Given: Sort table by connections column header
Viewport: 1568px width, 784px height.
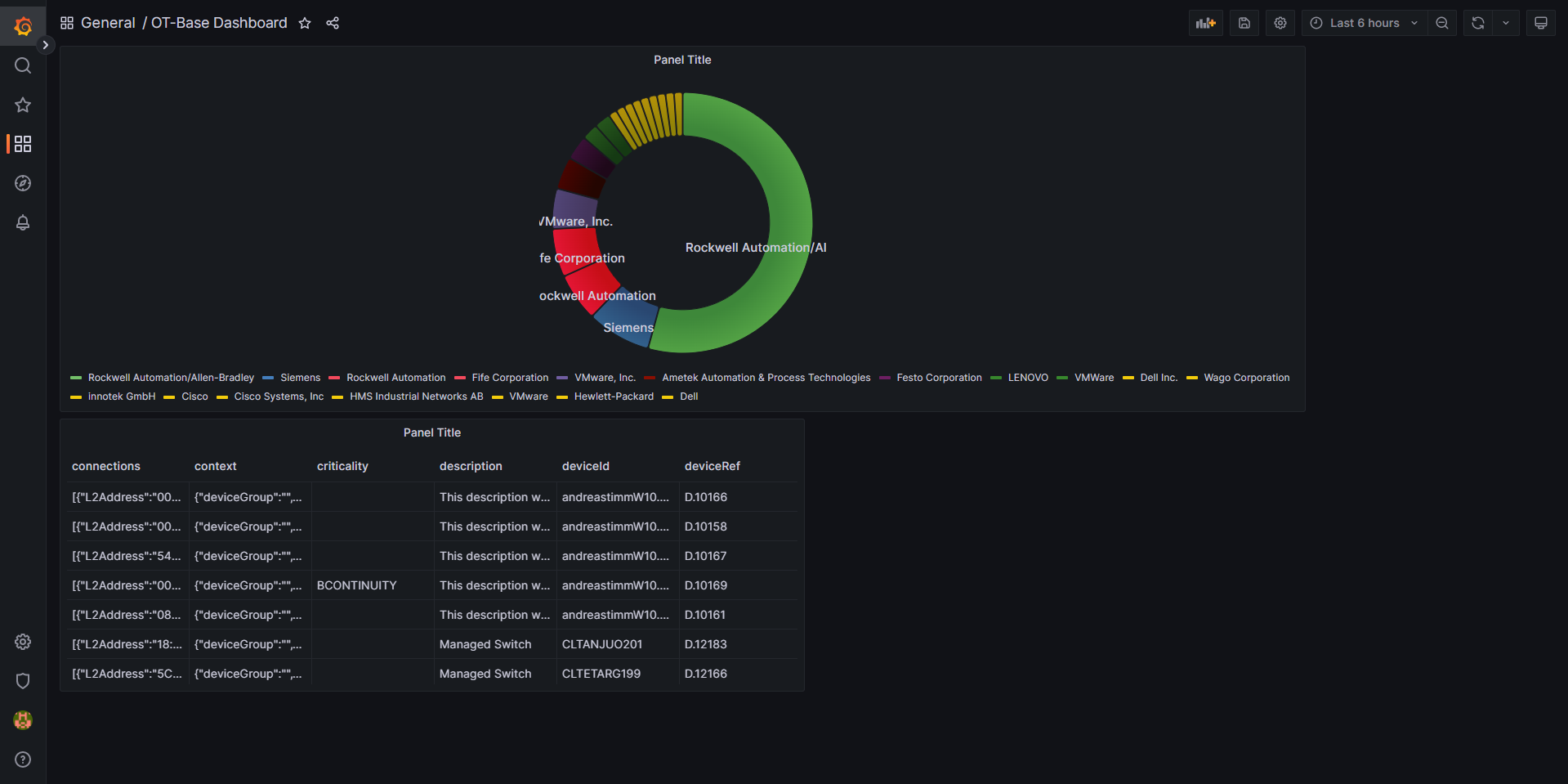Looking at the screenshot, I should (106, 466).
